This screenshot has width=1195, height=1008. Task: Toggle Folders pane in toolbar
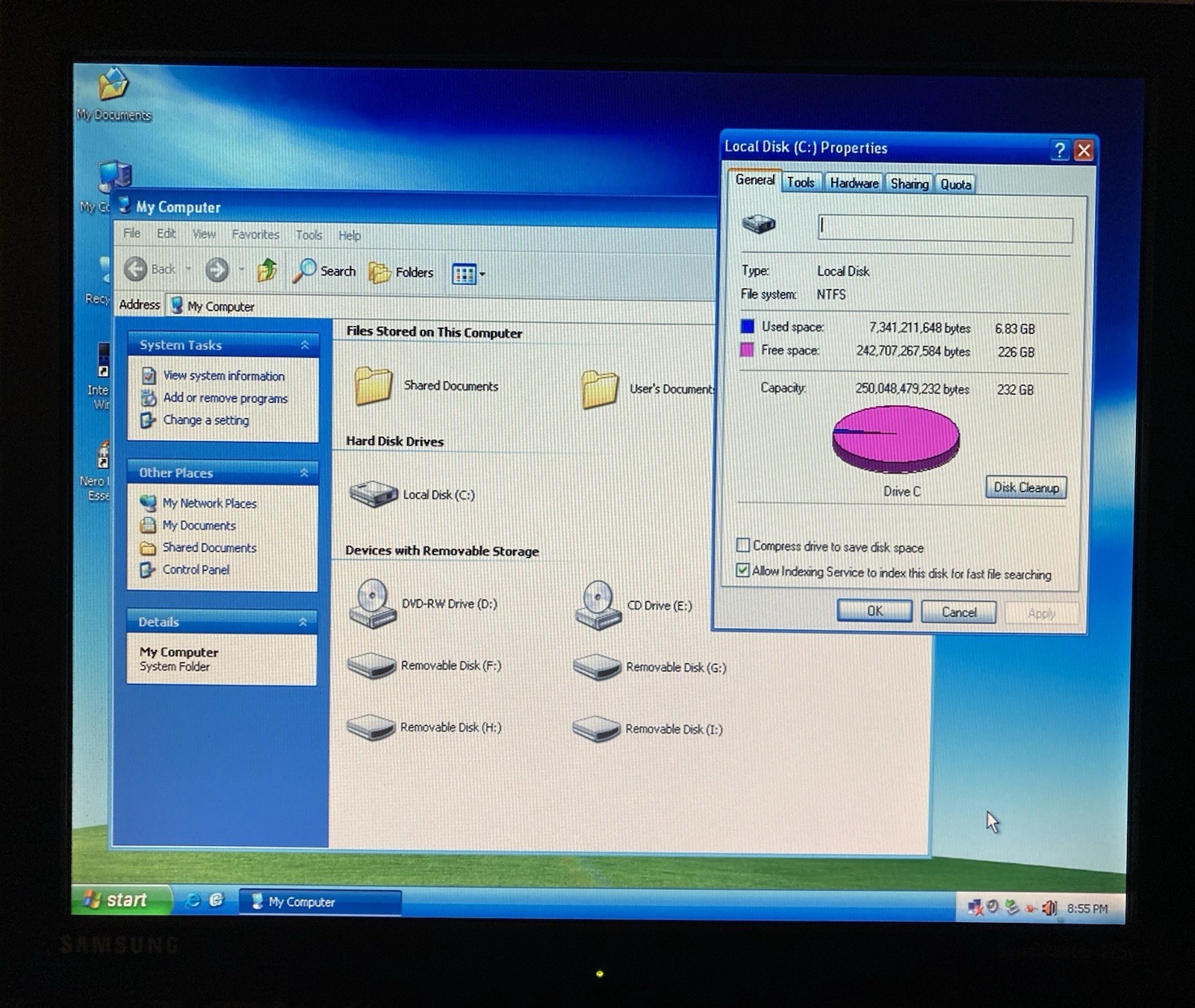coord(401,273)
